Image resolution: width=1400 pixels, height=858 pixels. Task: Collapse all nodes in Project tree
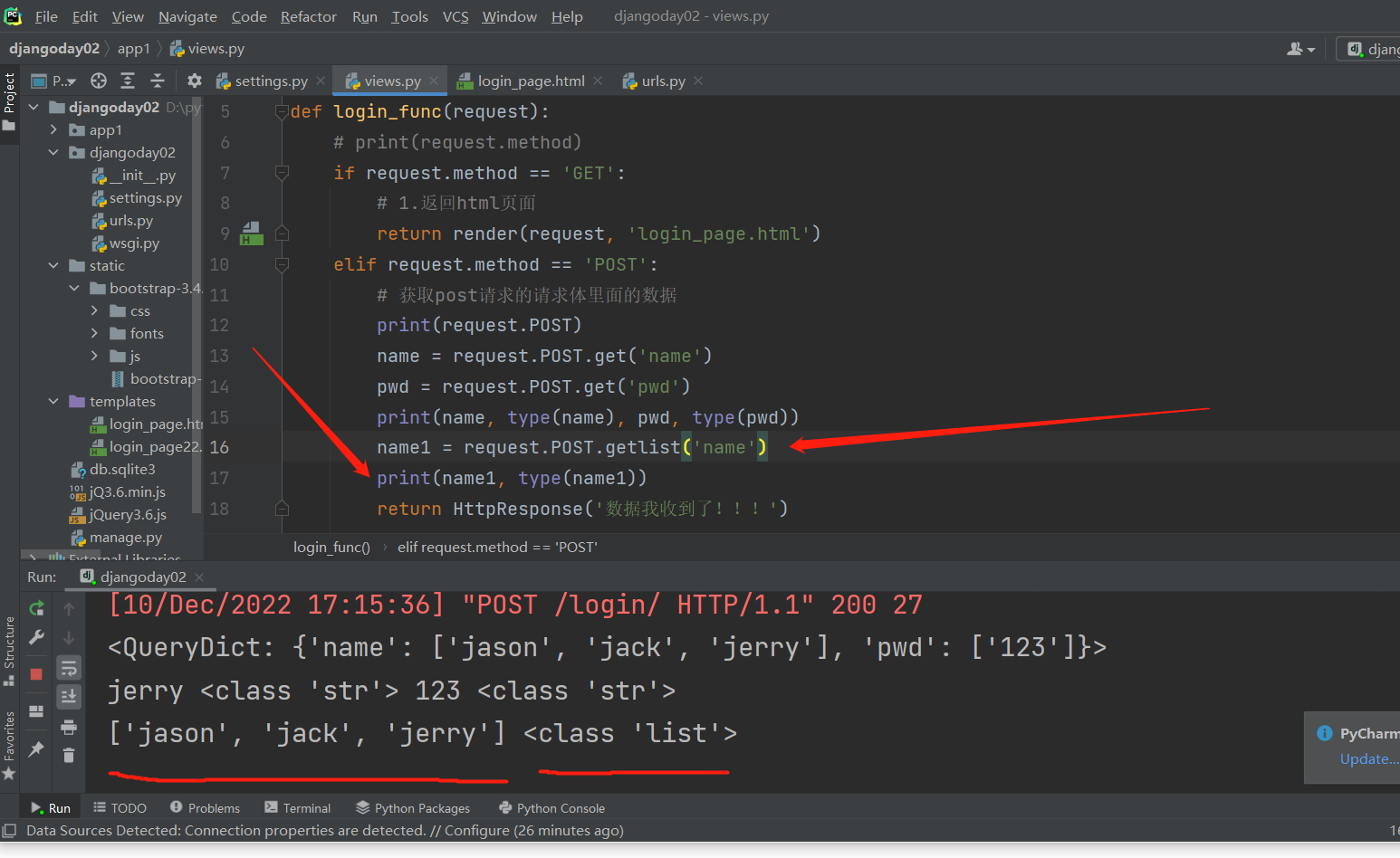click(x=157, y=81)
